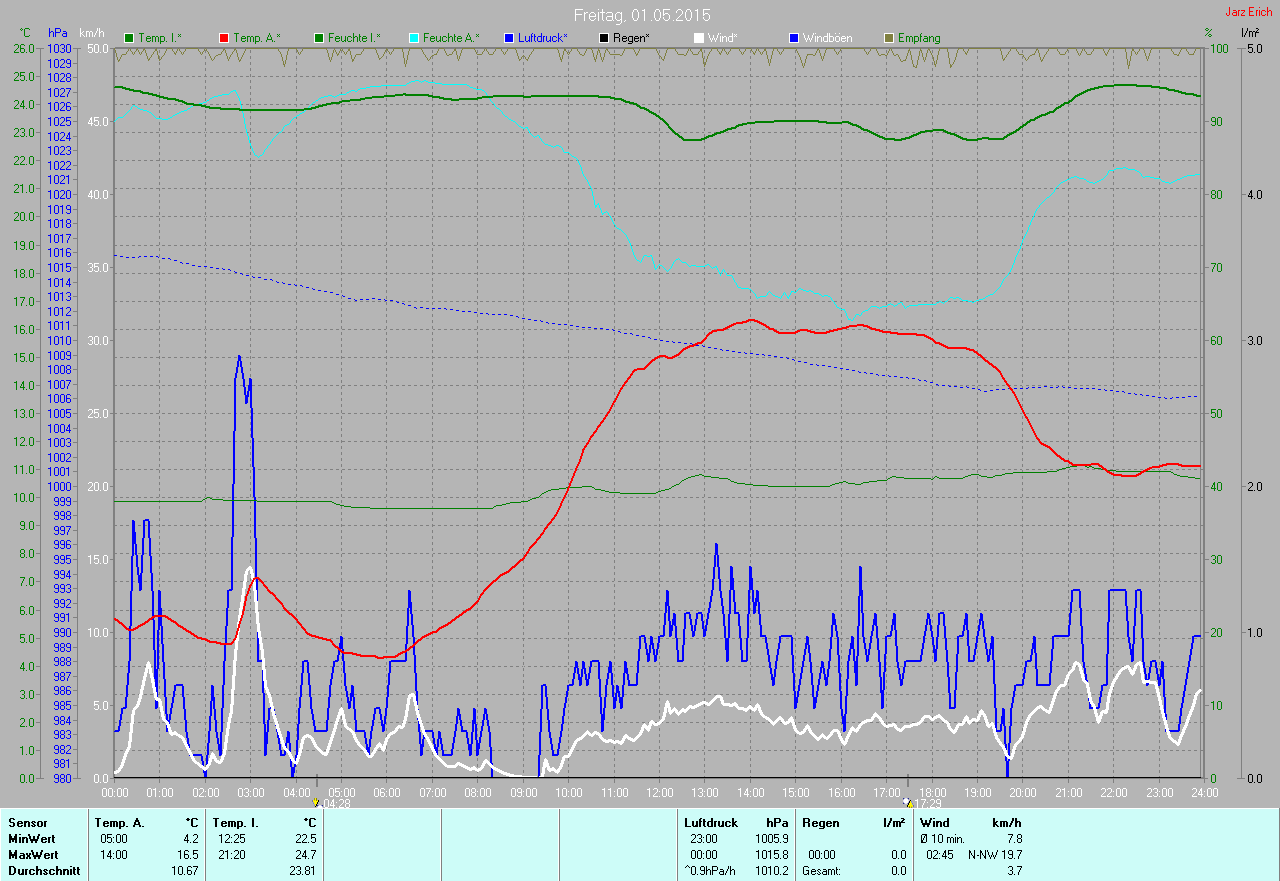The image size is (1280, 881).
Task: Click the green Feuchte I. legend square
Action: click(319, 38)
